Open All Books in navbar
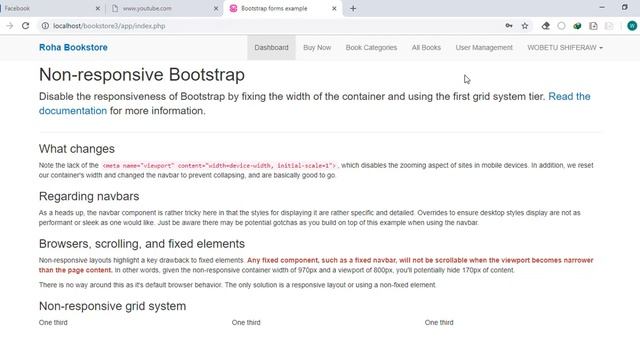The width and height of the screenshot is (640, 360). click(x=426, y=47)
